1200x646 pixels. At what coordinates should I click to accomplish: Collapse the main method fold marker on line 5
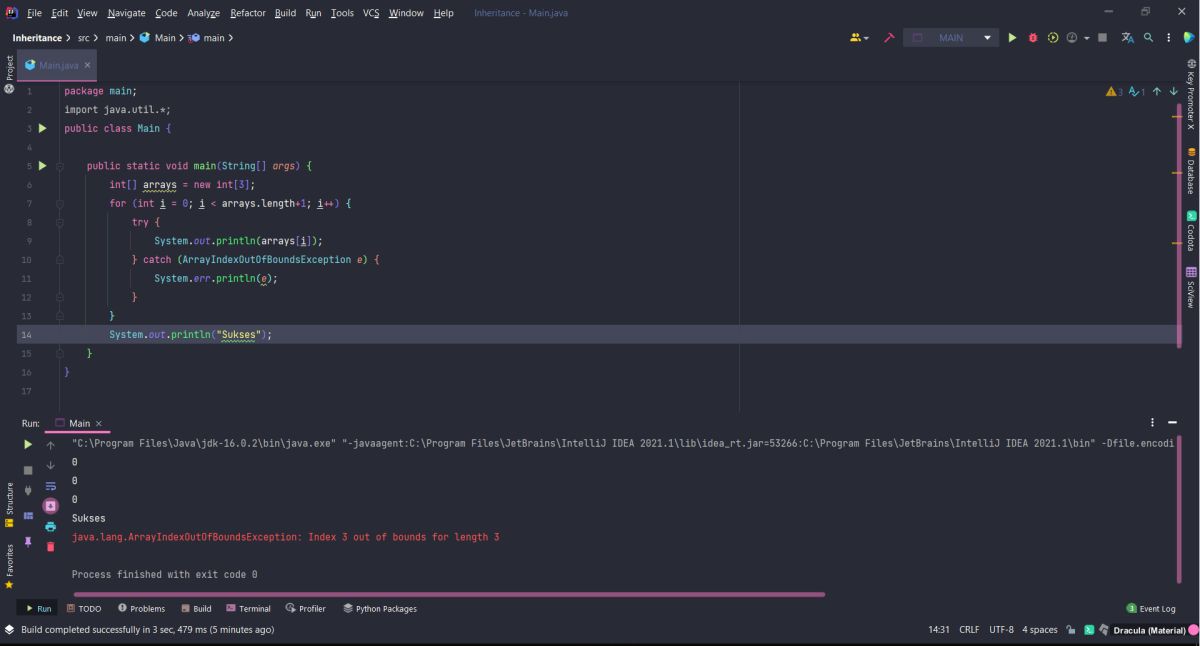[59, 166]
